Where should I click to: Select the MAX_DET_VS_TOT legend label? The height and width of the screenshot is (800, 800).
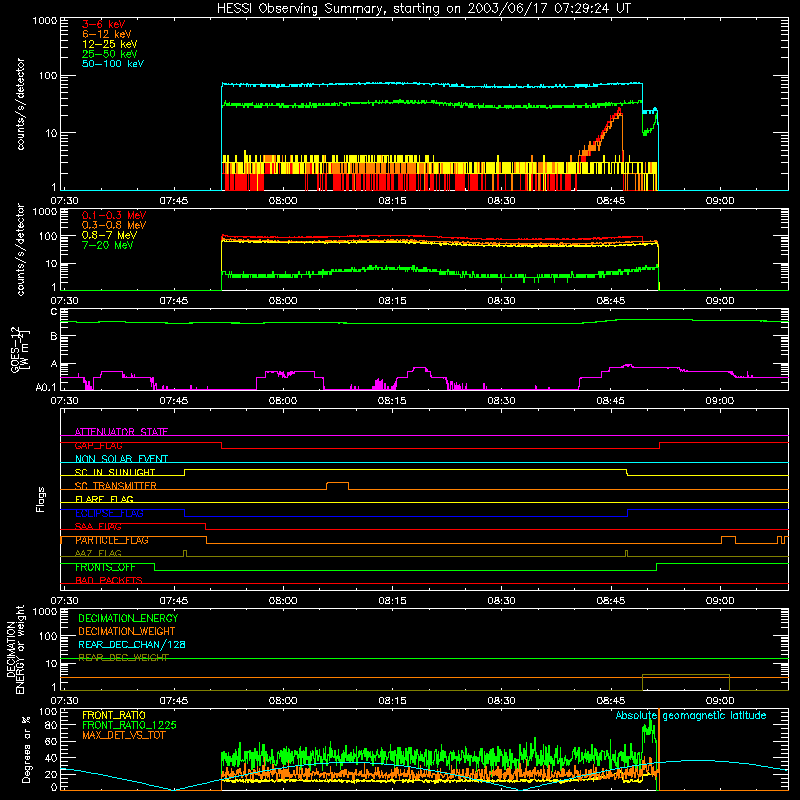coord(123,735)
